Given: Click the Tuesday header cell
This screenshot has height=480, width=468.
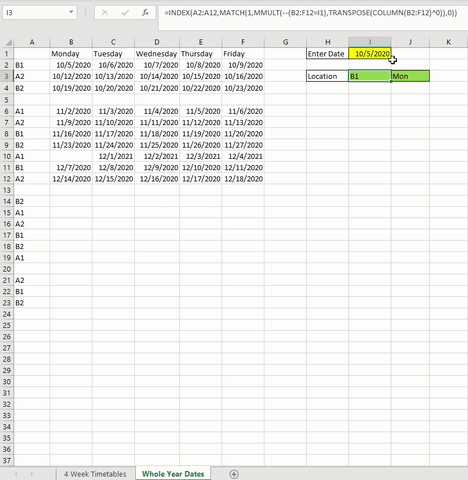Looking at the screenshot, I should pos(113,54).
